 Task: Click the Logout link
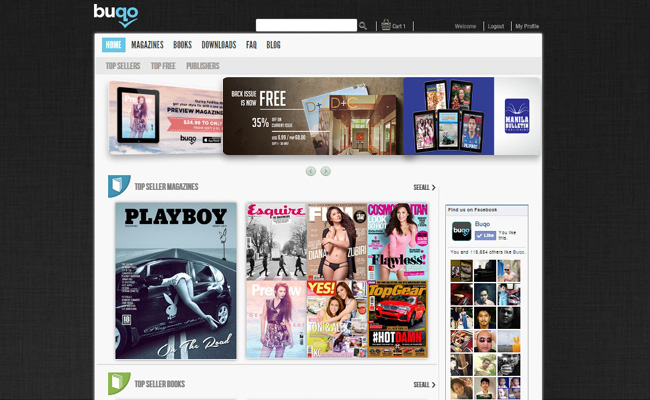tap(495, 26)
